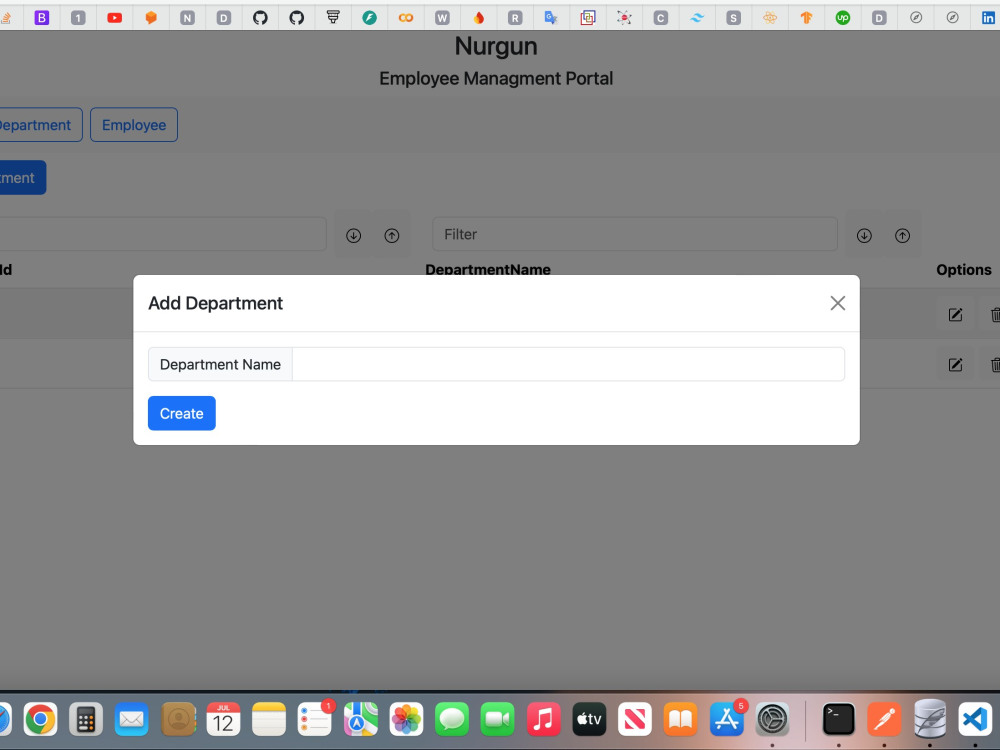Sort the Id column ascending with the up arrow
The height and width of the screenshot is (750, 1000).
tap(392, 235)
